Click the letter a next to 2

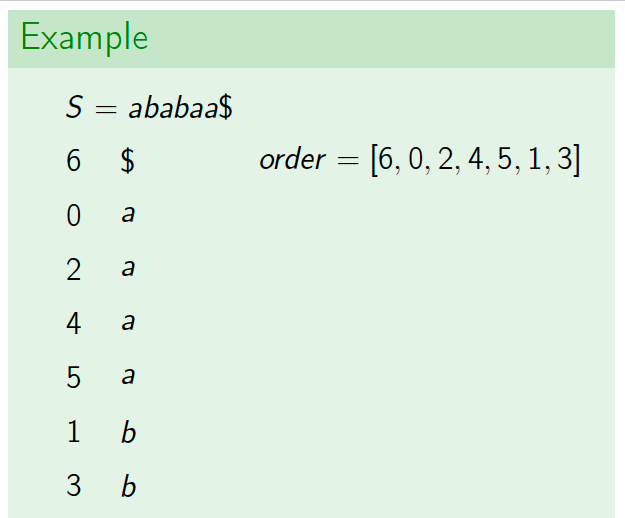pos(128,269)
